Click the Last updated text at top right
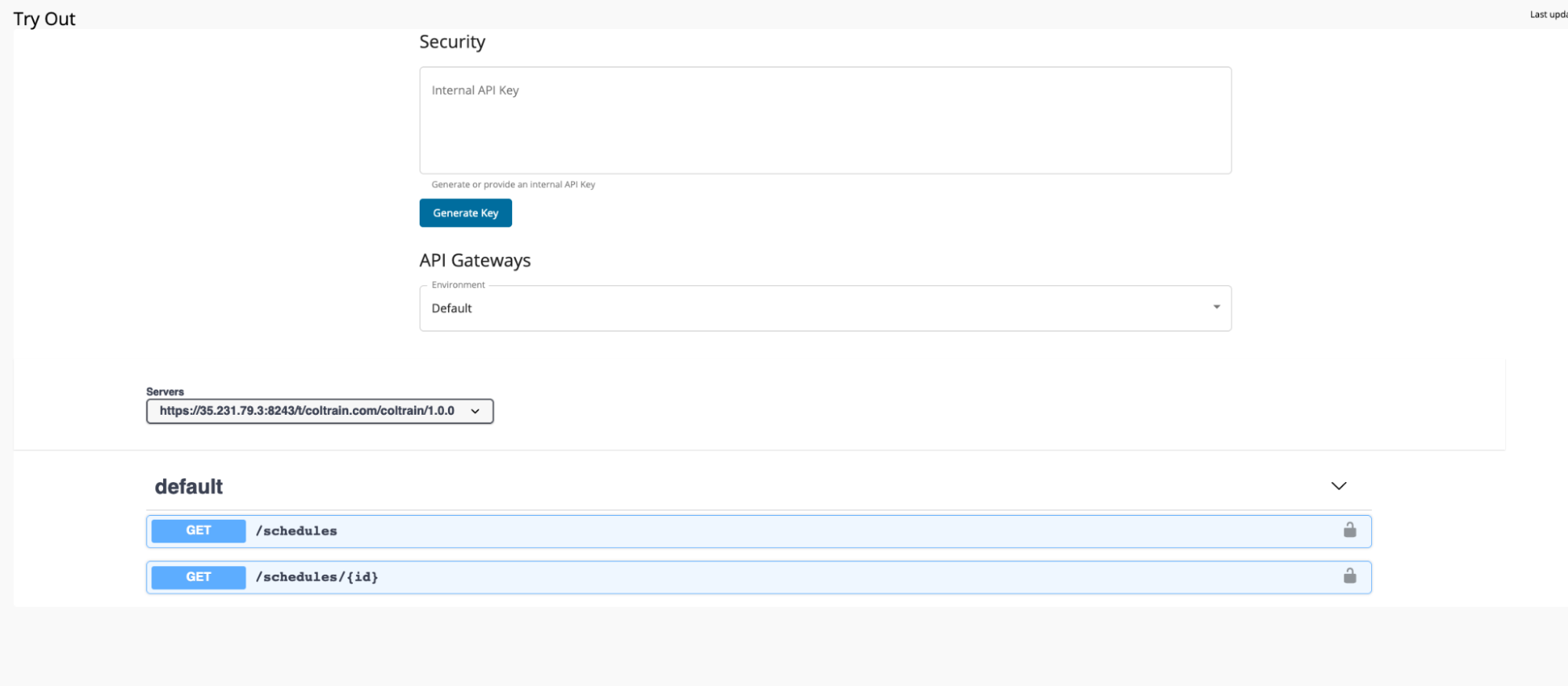This screenshot has width=1568, height=686. click(x=1548, y=15)
